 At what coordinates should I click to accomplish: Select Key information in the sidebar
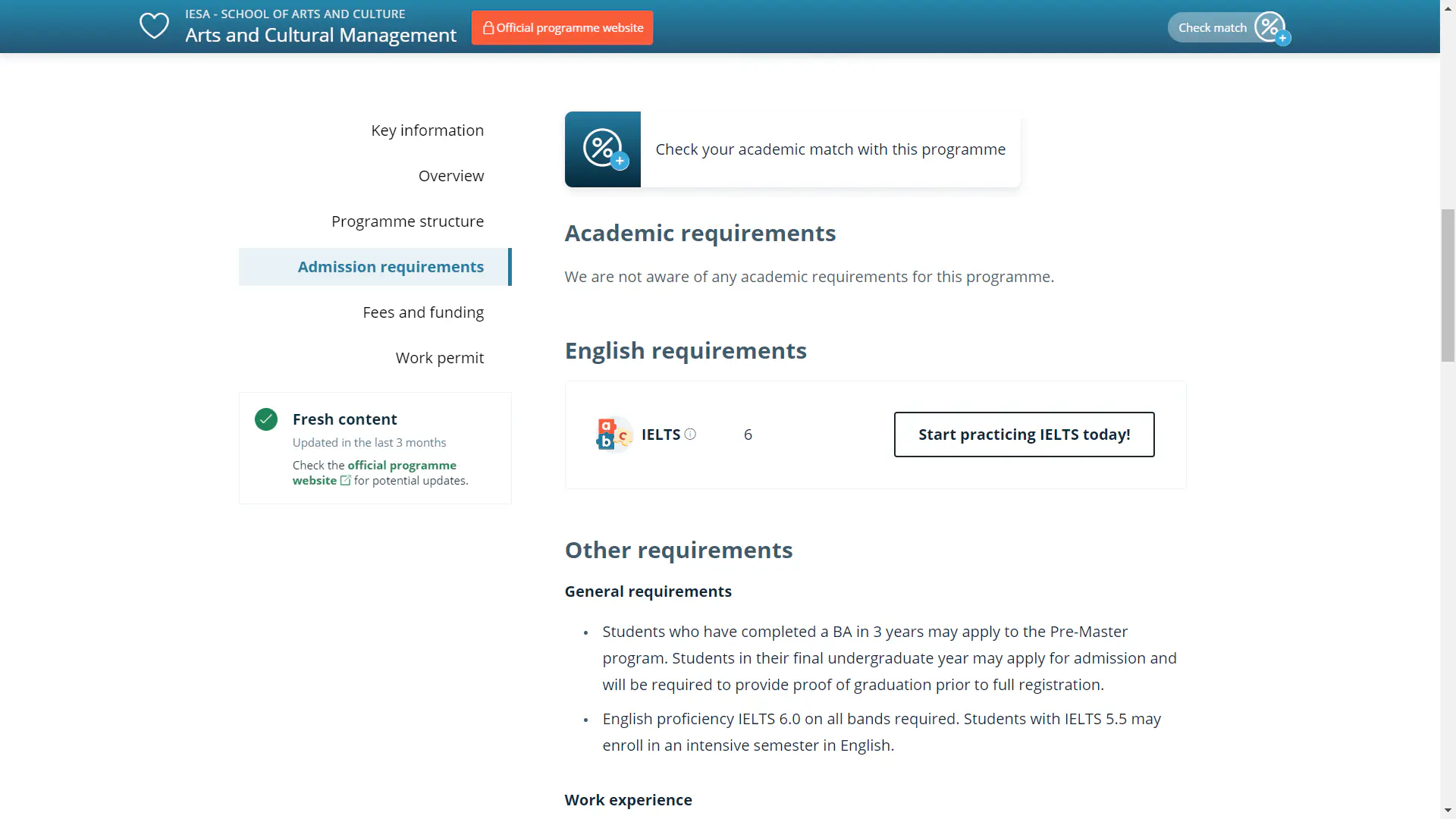tap(427, 130)
